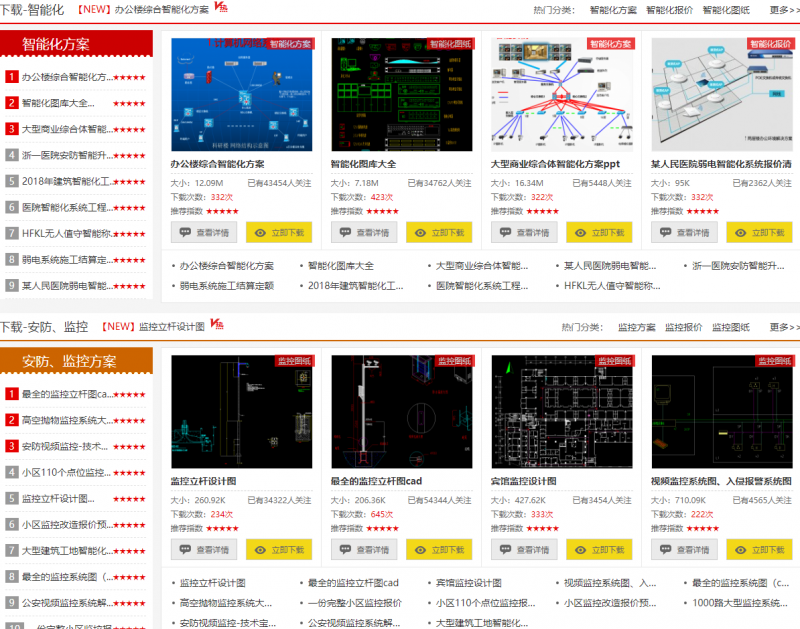Click the NEW 监控立杆设计图 headline link
Image resolution: width=800 pixels, height=629 pixels.
coord(171,327)
